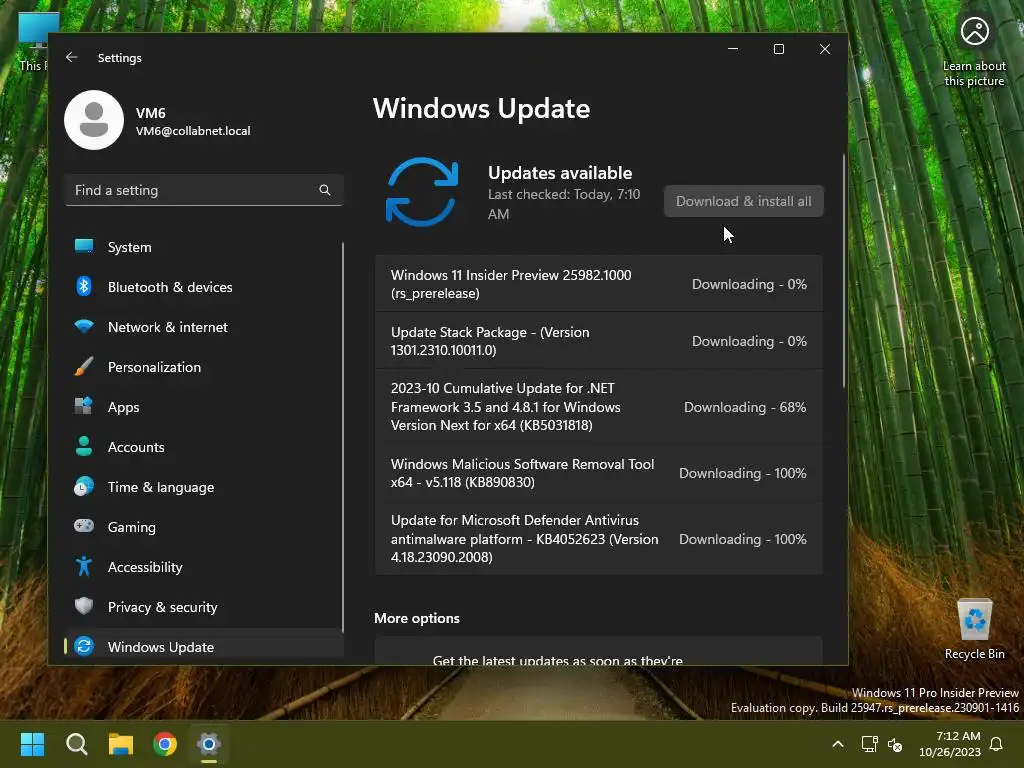
Task: Click the Downloading - 68% status
Action: click(744, 407)
